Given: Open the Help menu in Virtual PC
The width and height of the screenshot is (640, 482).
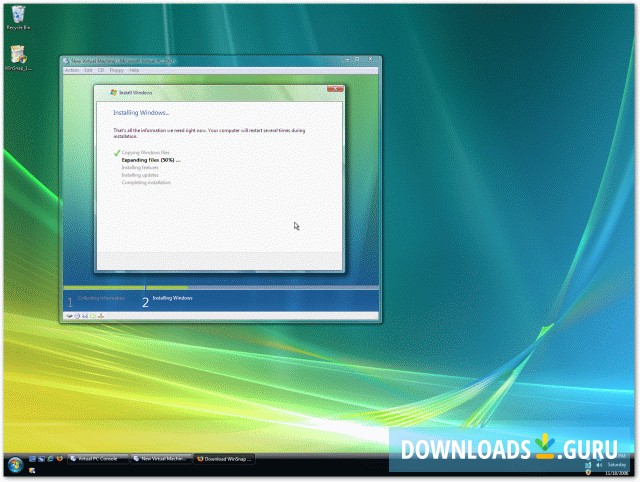Looking at the screenshot, I should (x=134, y=70).
